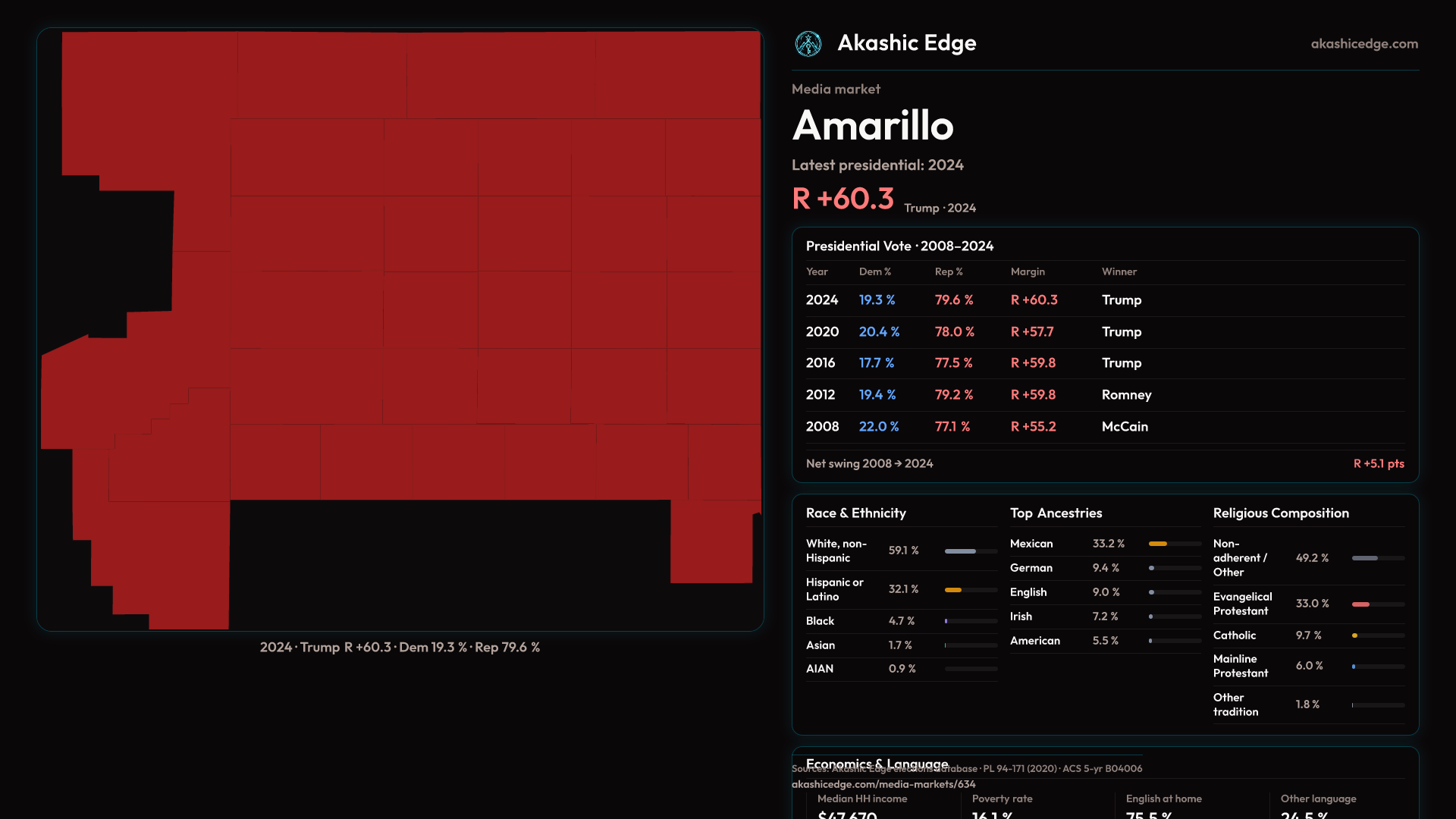Click the Religious Composition heading
Screen dimensions: 1456x819
coord(1280,513)
